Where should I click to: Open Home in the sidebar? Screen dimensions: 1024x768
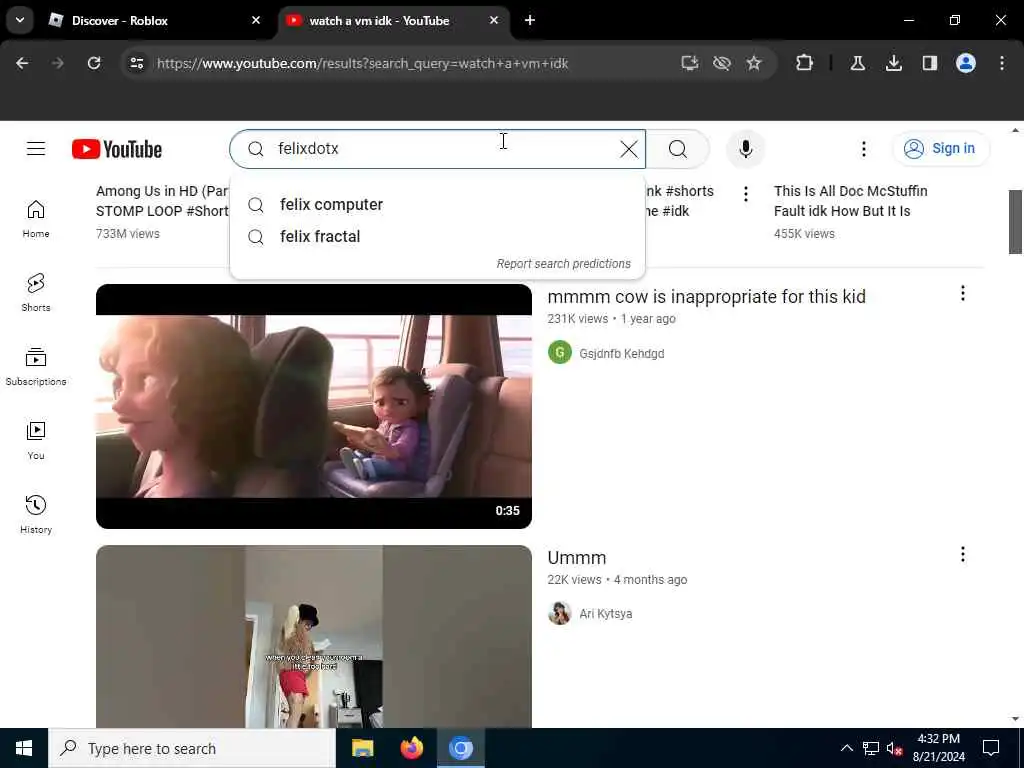tap(36, 219)
